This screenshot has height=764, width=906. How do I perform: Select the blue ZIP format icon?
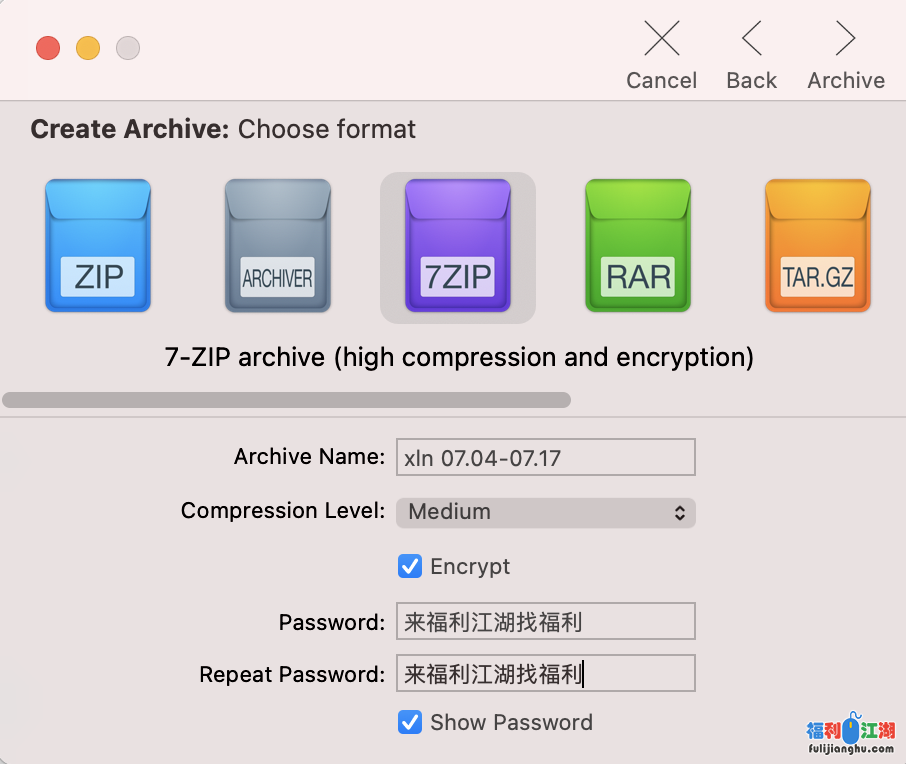98,246
